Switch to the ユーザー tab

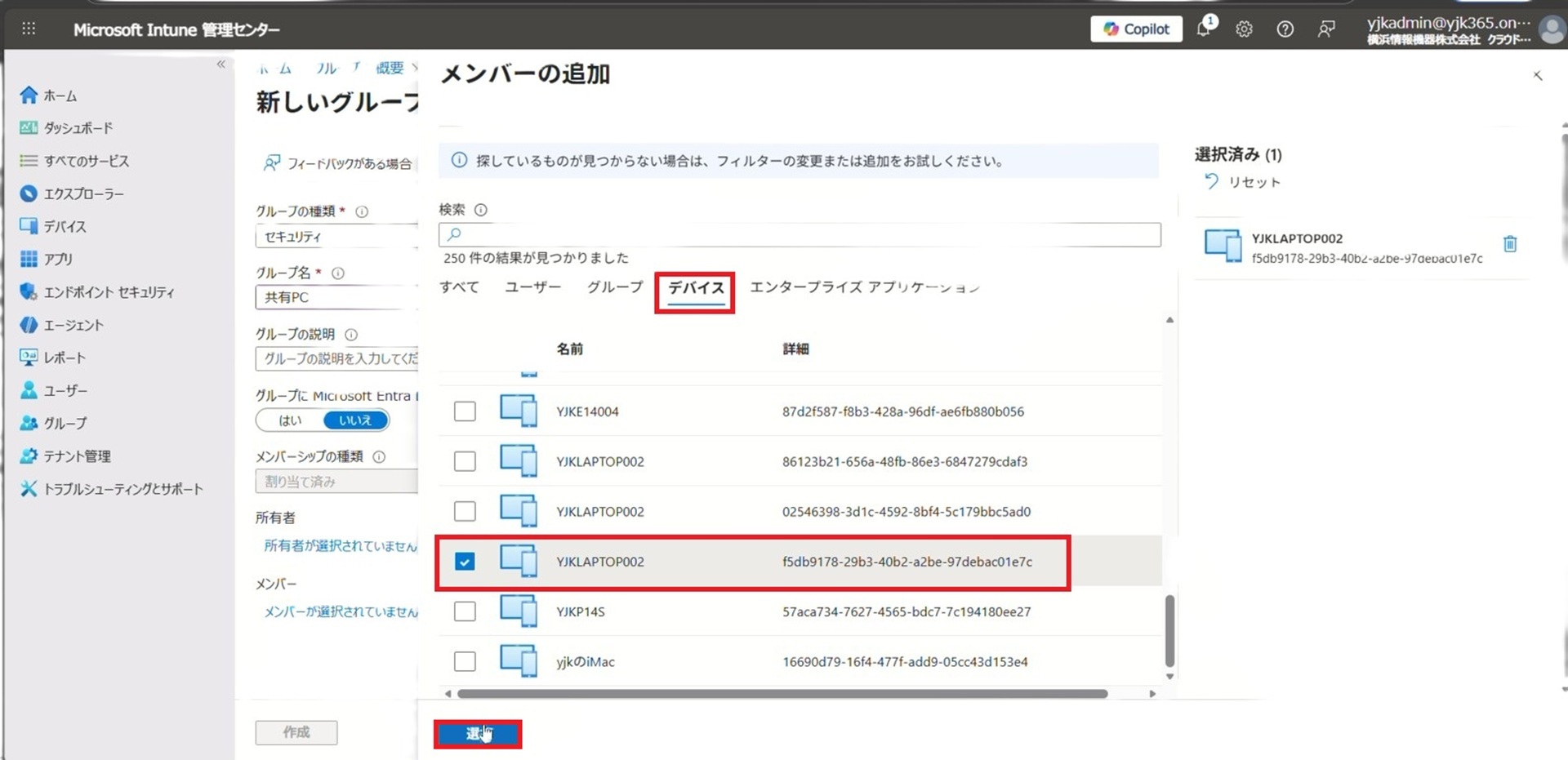pos(532,287)
